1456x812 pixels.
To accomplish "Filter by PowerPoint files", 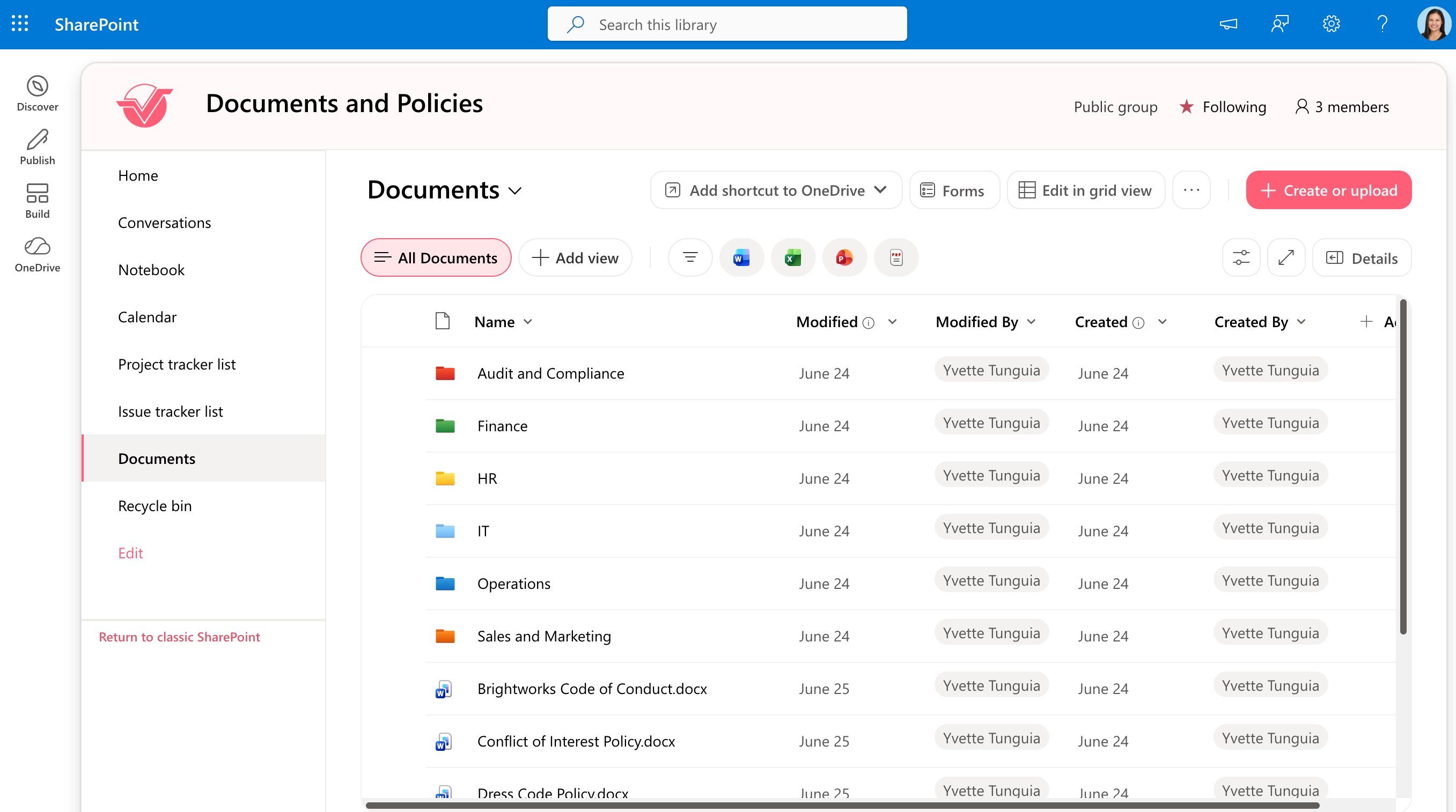I will pos(844,257).
